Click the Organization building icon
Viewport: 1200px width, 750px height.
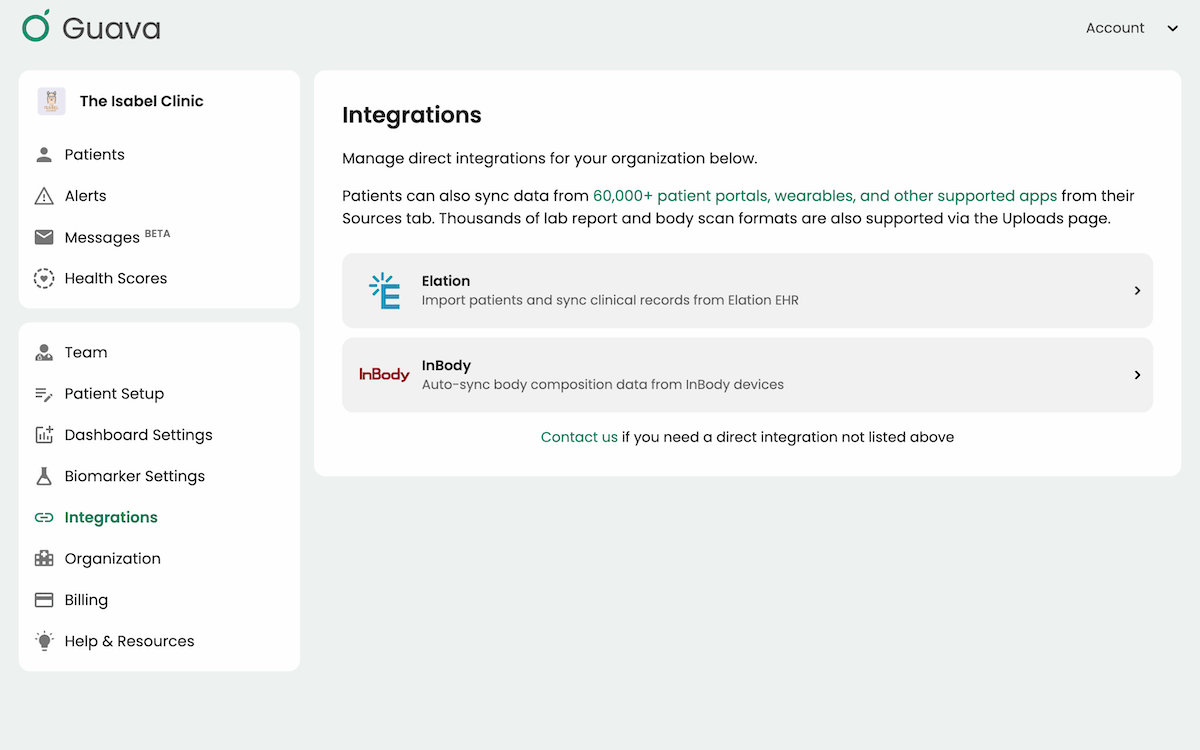pyautogui.click(x=44, y=558)
